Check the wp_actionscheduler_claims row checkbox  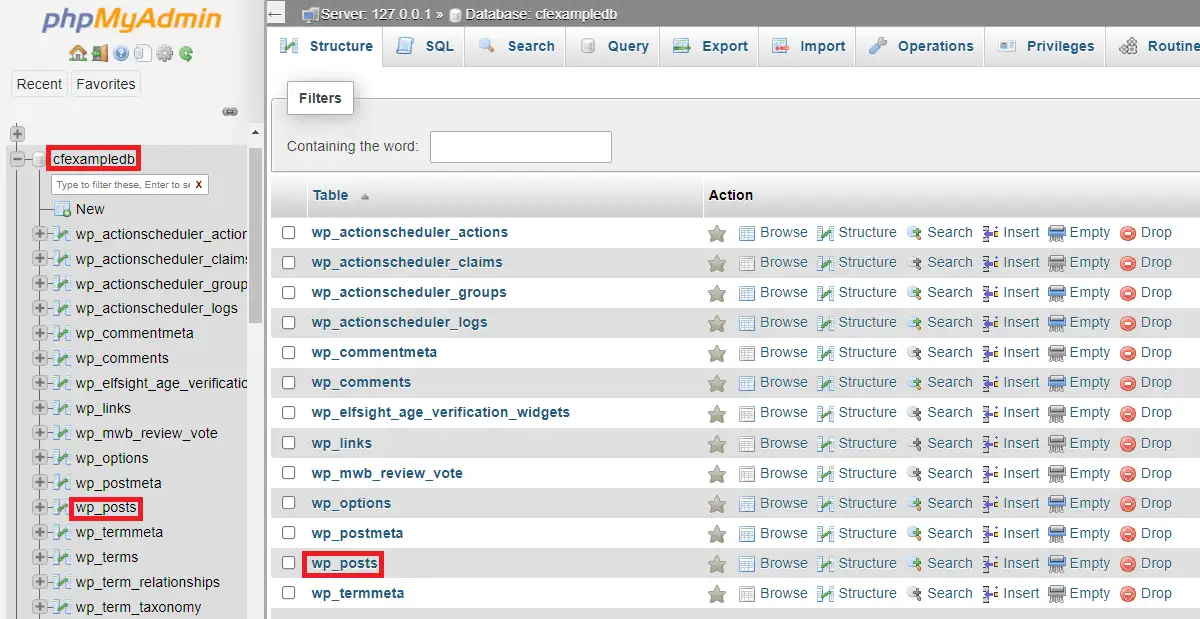tap(289, 262)
